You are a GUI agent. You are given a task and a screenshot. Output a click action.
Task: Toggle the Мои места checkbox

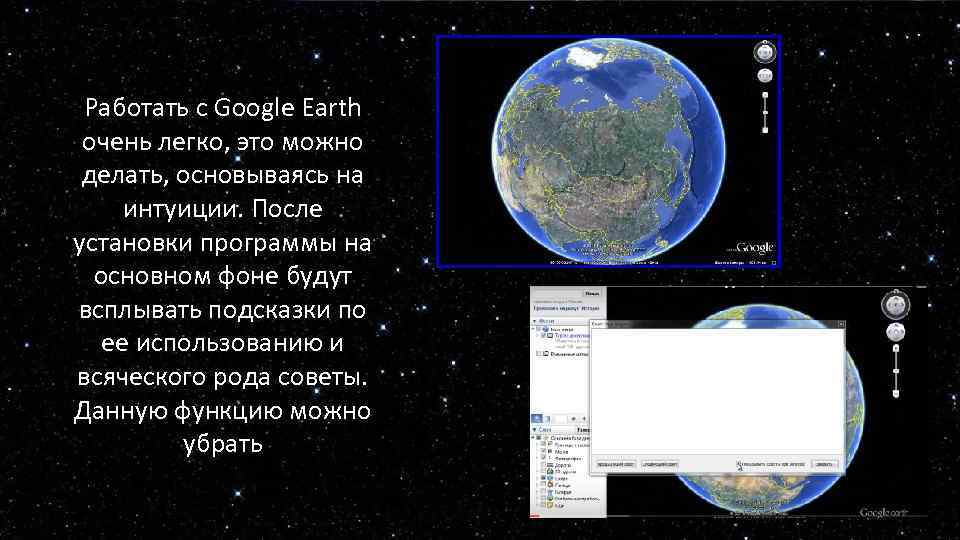(x=539, y=329)
